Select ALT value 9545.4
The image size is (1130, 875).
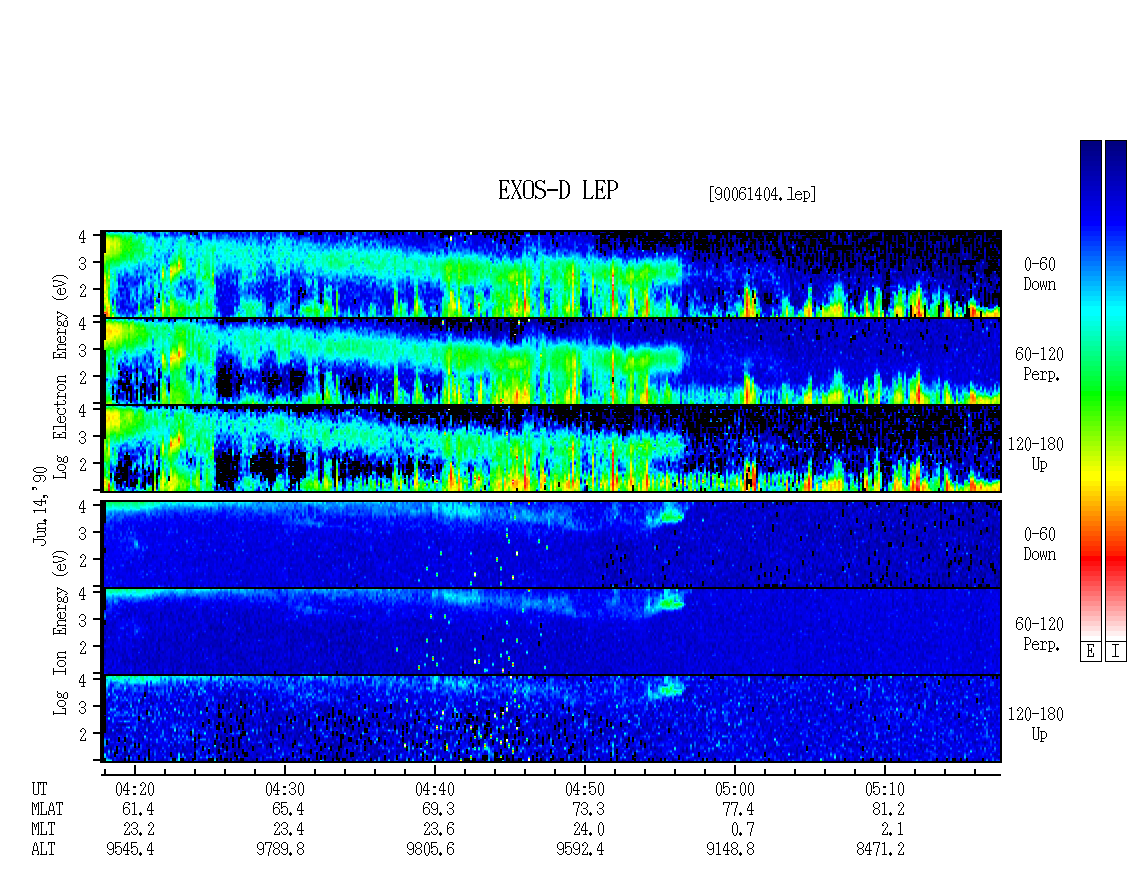click(x=130, y=850)
